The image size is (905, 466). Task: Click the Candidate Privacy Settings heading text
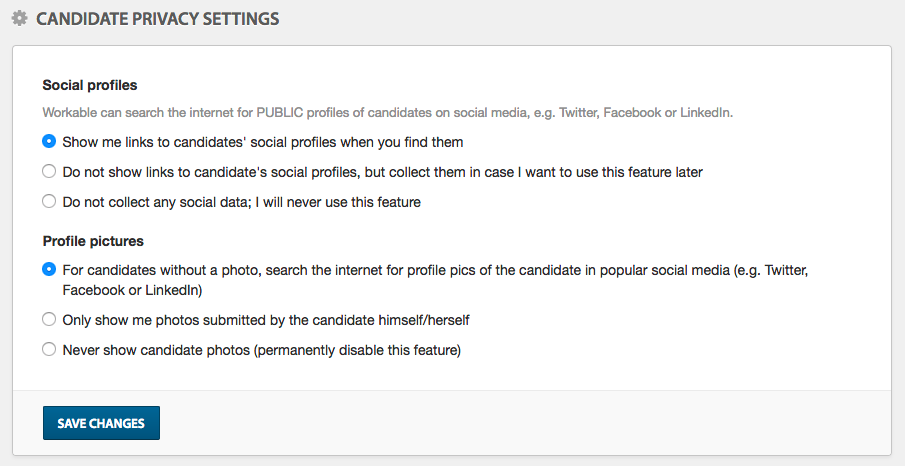(x=158, y=19)
